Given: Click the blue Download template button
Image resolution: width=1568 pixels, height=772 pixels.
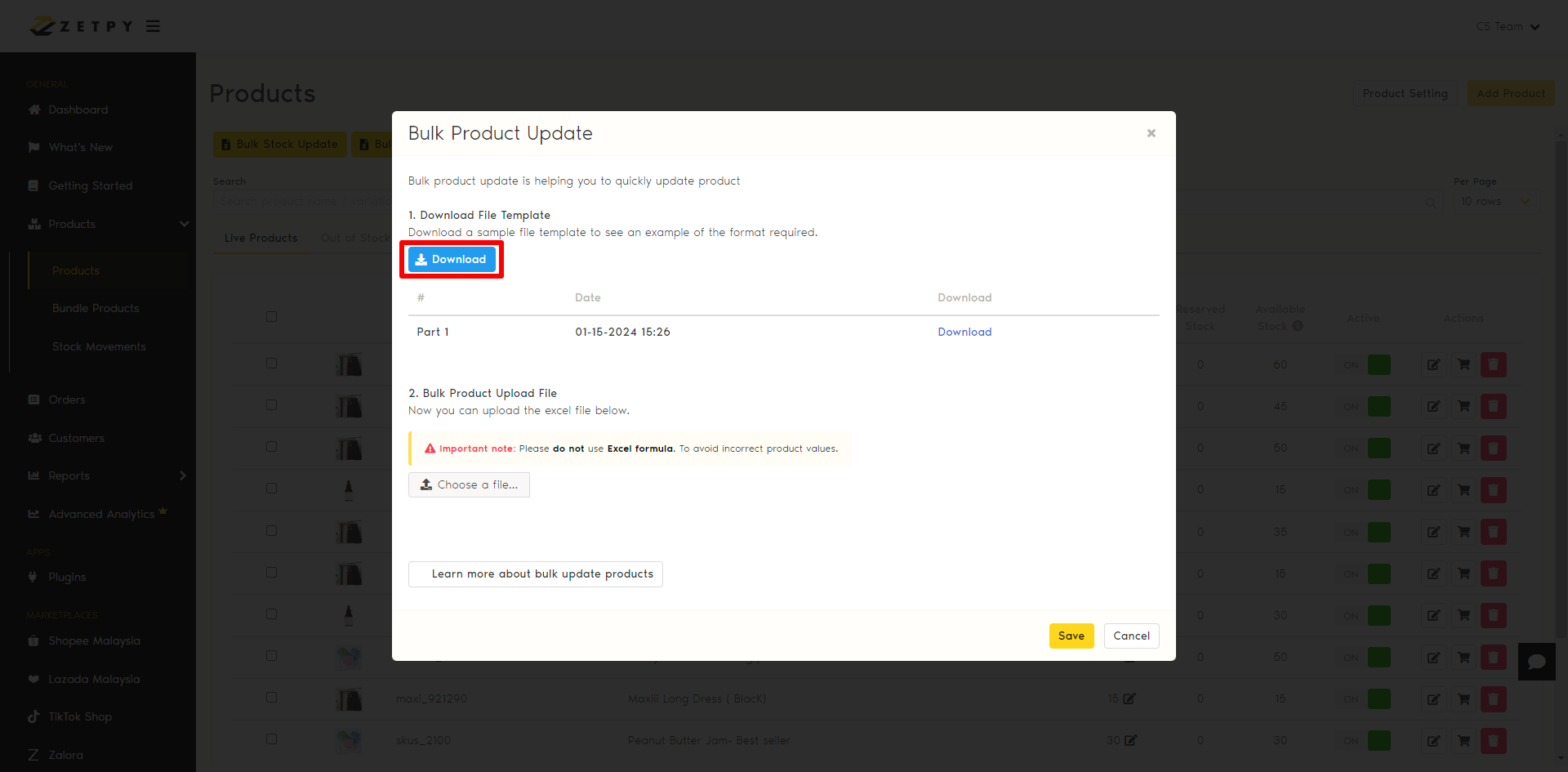Looking at the screenshot, I should [x=452, y=260].
